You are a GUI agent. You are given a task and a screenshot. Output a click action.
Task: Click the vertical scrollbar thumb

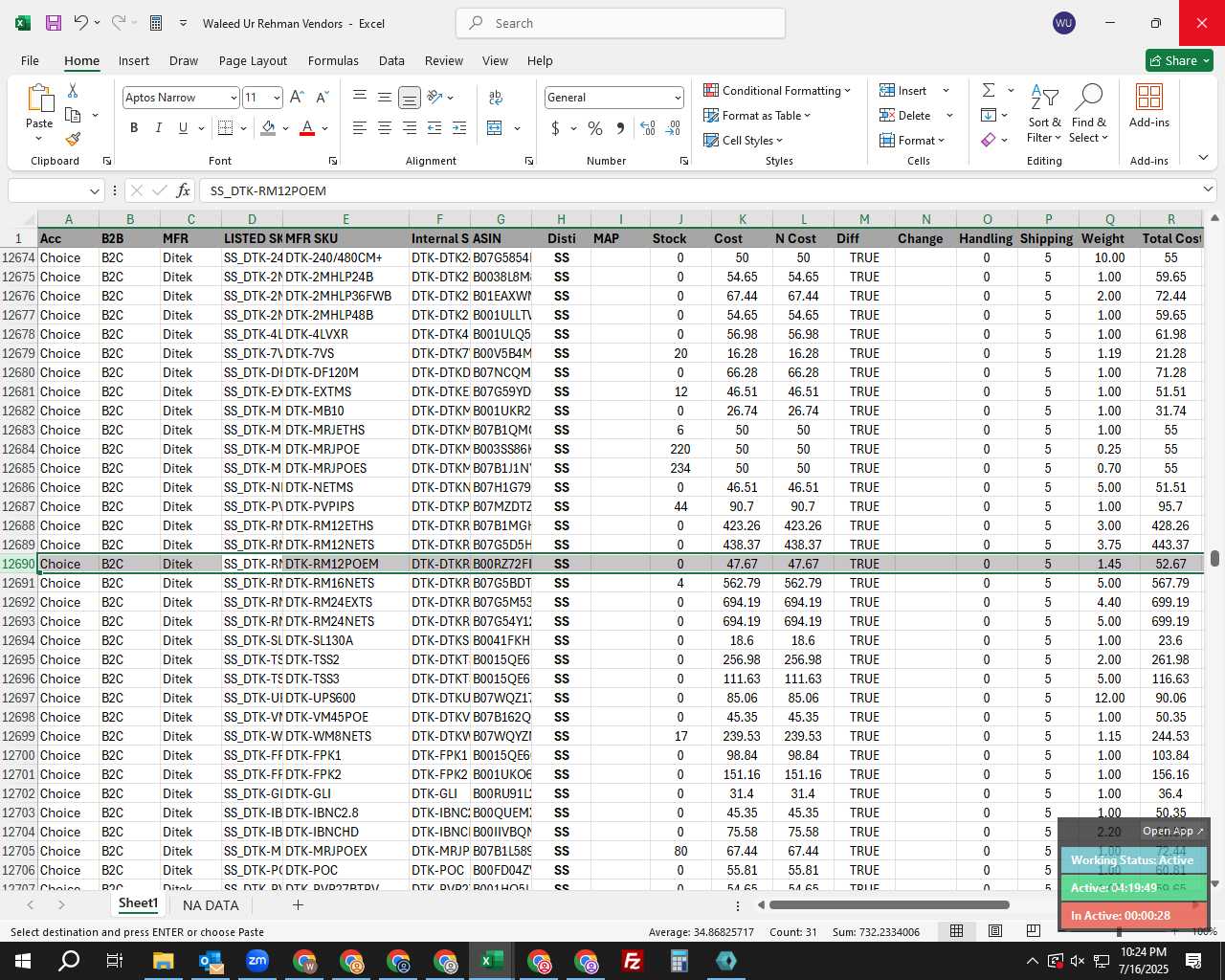point(1214,558)
